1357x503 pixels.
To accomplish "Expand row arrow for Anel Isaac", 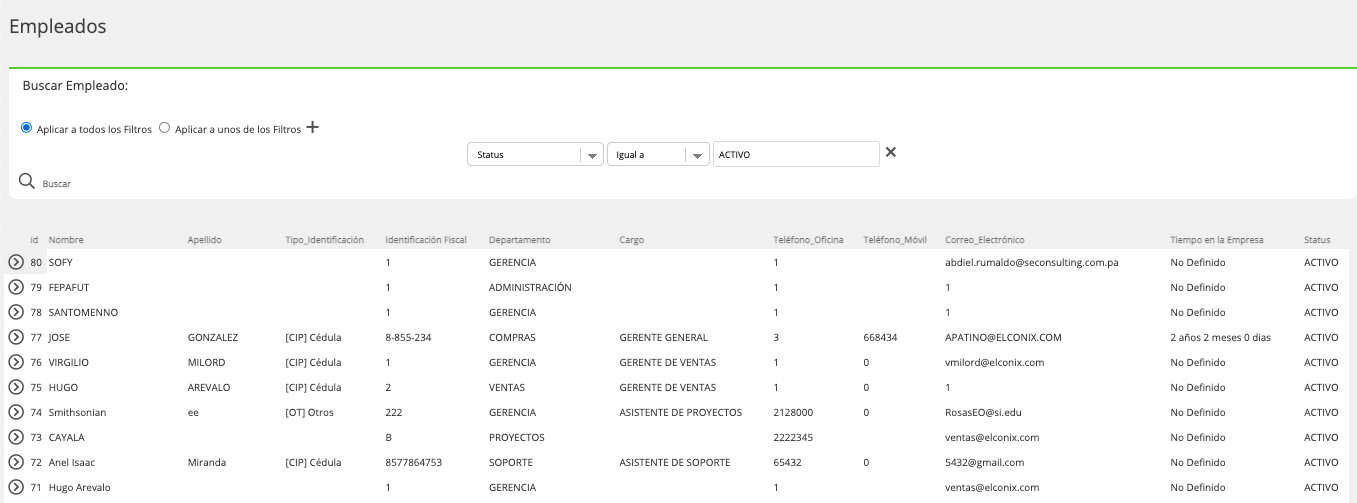I will [16, 462].
